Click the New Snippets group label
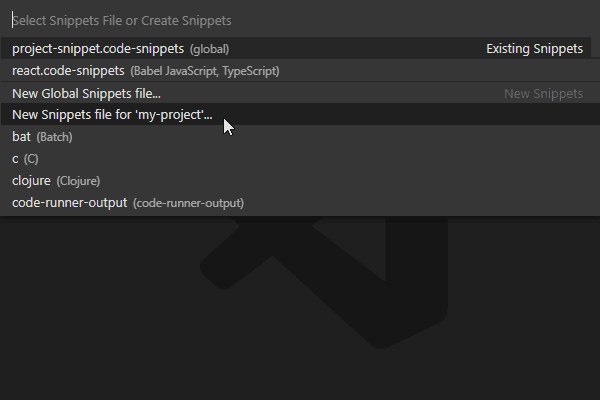The width and height of the screenshot is (600, 400). (543, 93)
